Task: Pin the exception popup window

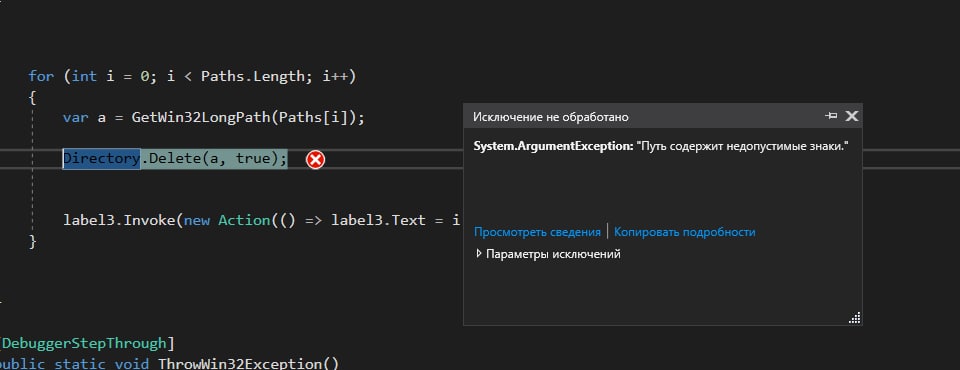Action: tap(831, 116)
